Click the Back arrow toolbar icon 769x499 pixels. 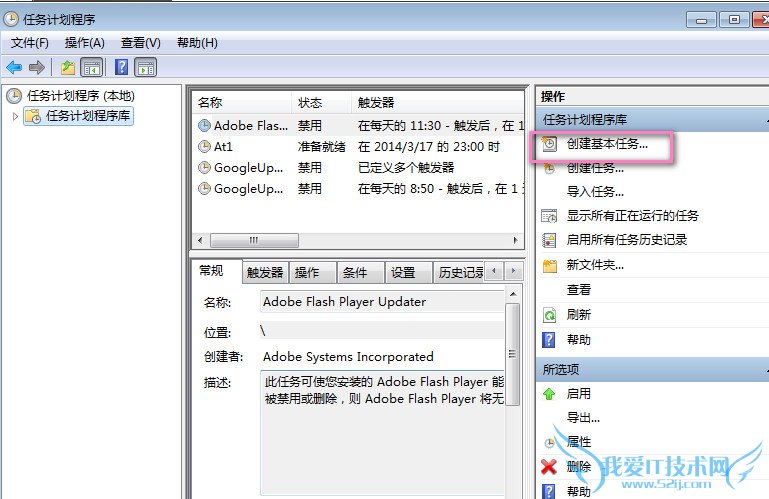coord(14,67)
